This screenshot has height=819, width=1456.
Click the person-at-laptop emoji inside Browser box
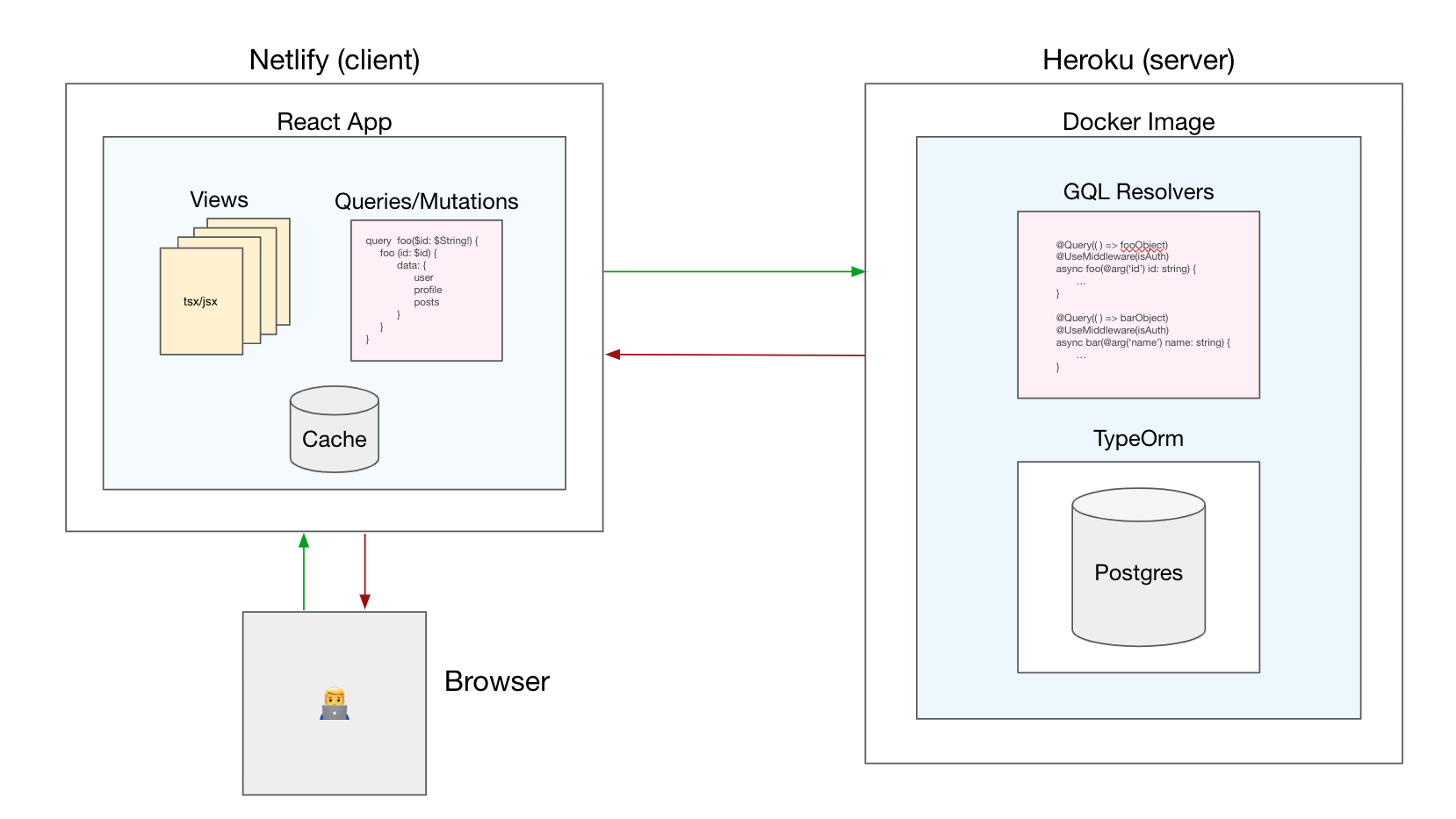click(334, 702)
